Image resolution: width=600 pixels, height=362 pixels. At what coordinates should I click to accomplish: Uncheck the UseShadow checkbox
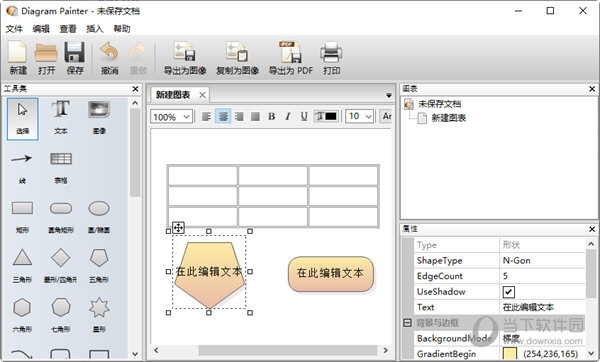509,292
